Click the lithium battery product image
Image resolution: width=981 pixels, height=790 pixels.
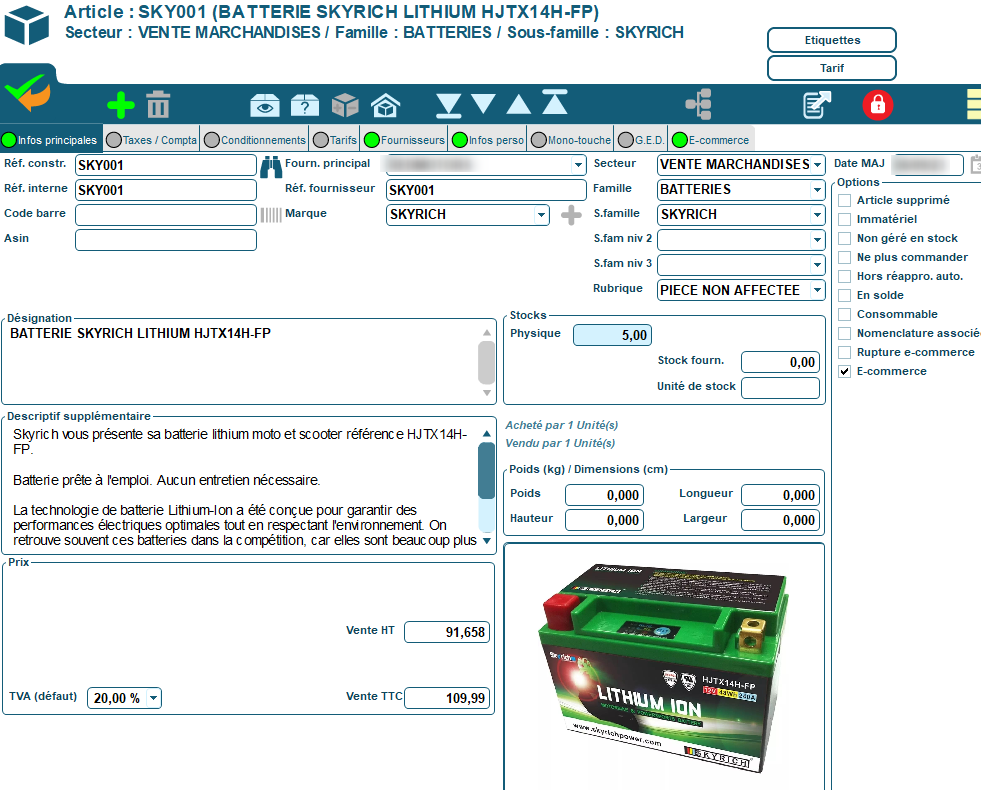point(664,667)
